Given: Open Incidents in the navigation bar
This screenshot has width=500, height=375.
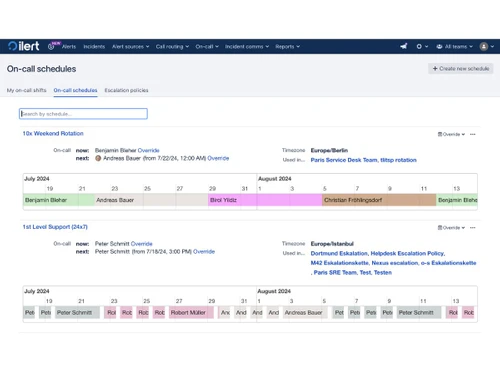Looking at the screenshot, I should click(94, 47).
